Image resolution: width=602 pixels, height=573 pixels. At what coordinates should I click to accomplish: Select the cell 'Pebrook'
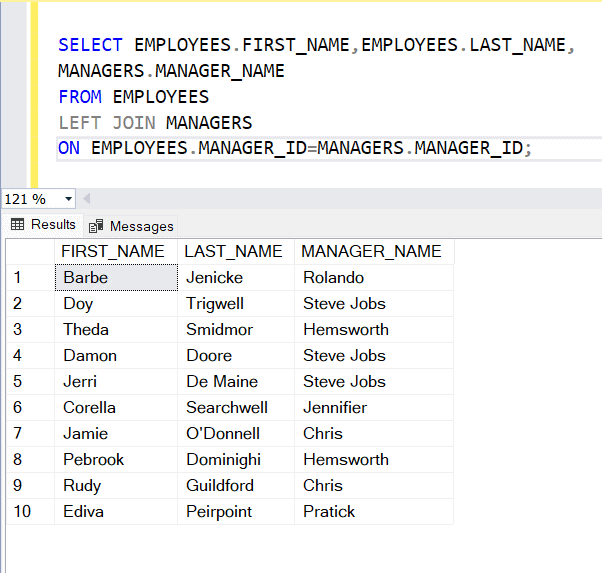[x=116, y=460]
